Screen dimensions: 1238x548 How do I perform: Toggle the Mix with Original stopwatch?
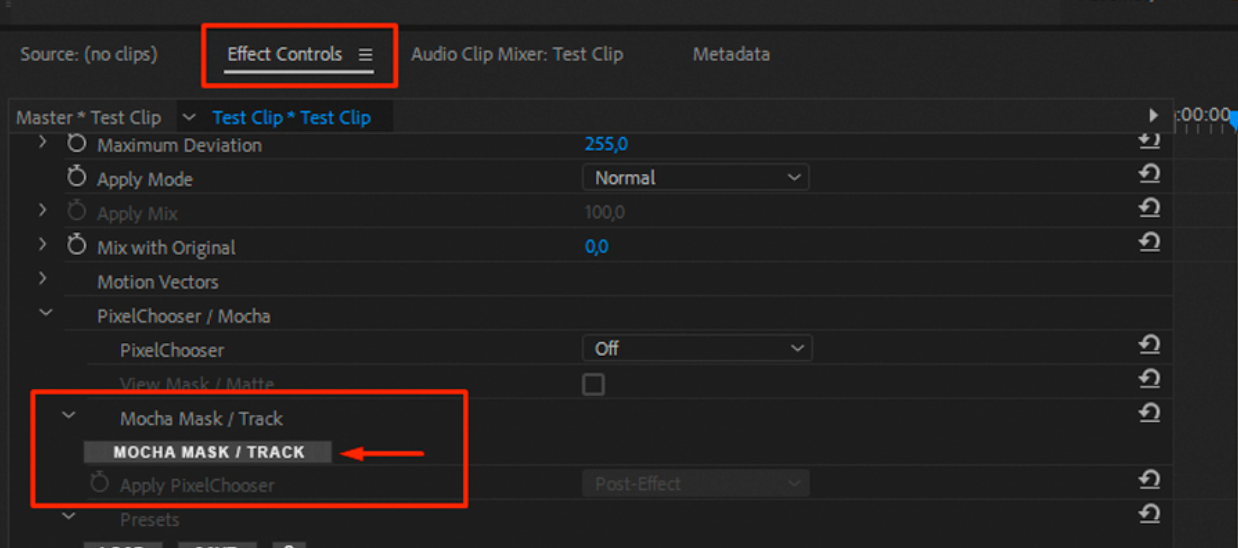point(77,246)
